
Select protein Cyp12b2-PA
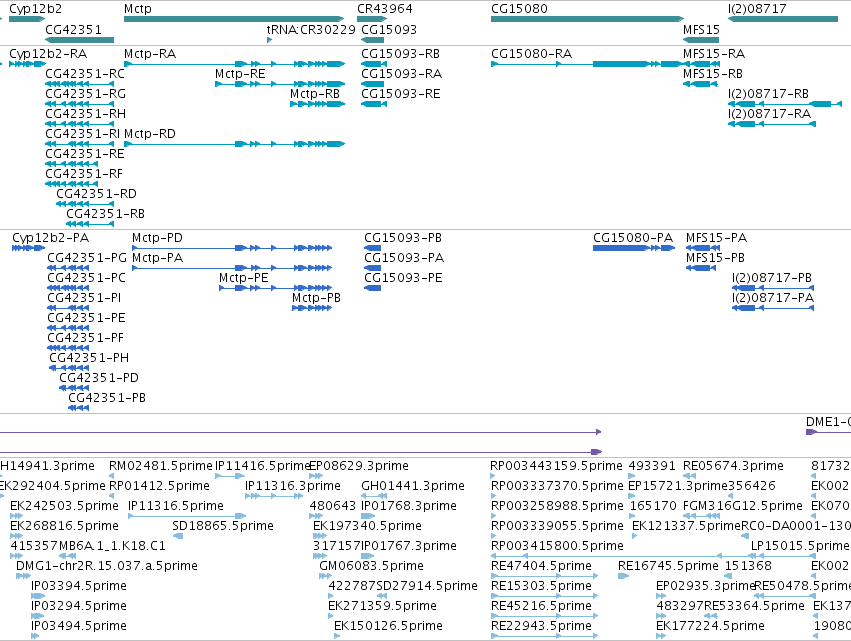[x=50, y=238]
